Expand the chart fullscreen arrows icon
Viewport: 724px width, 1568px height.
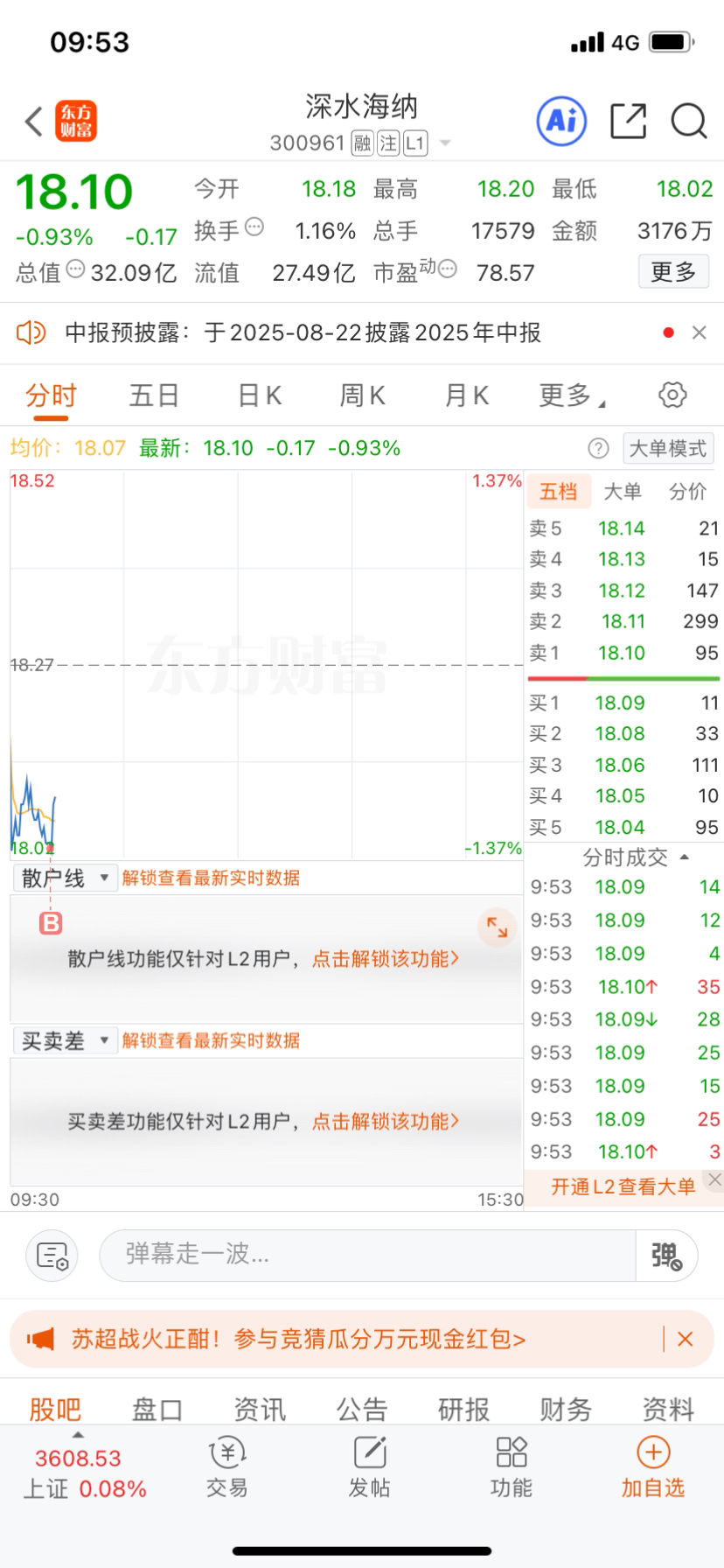(497, 927)
